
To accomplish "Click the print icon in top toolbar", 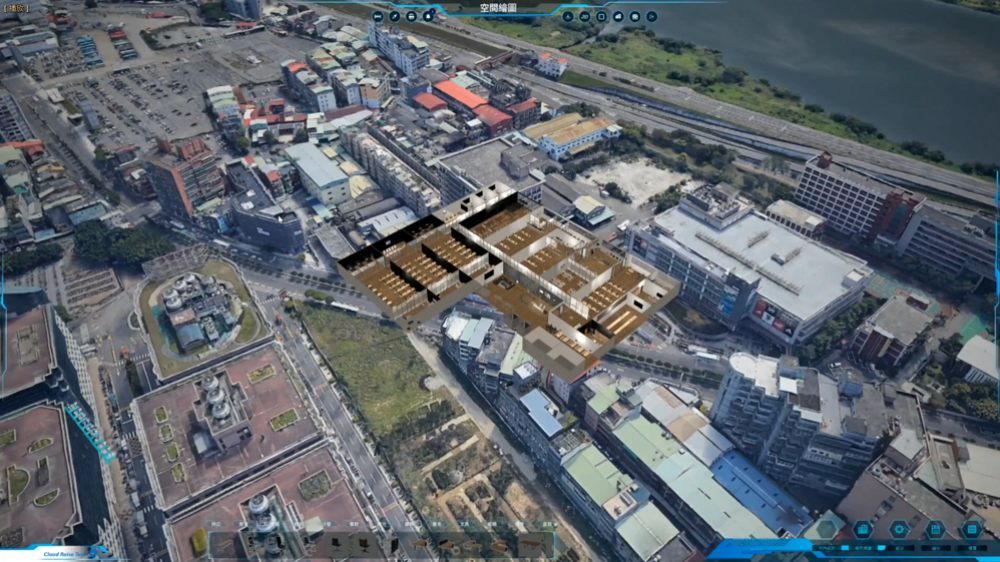I will 411,16.
